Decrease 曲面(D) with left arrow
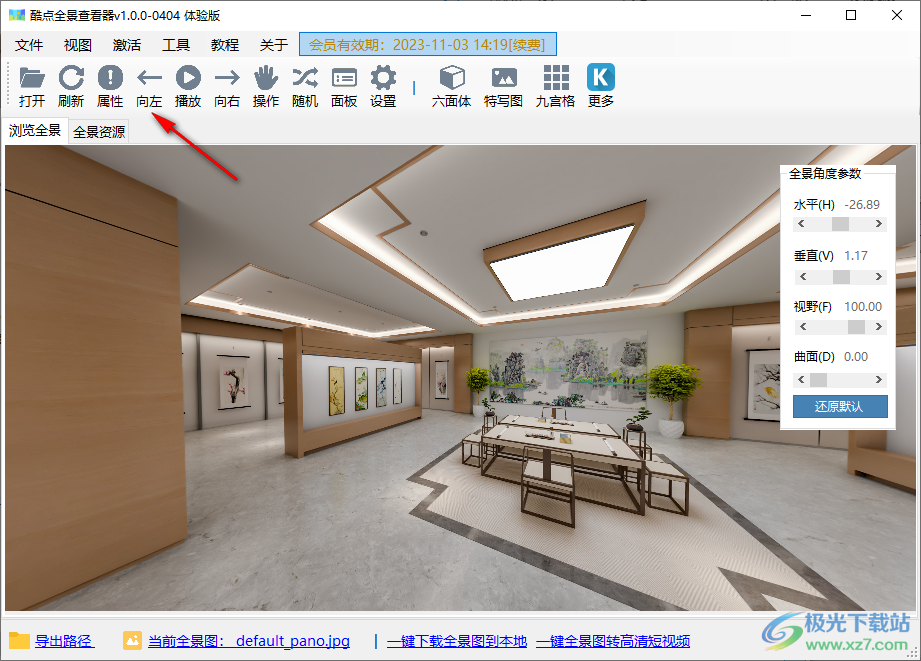 801,380
